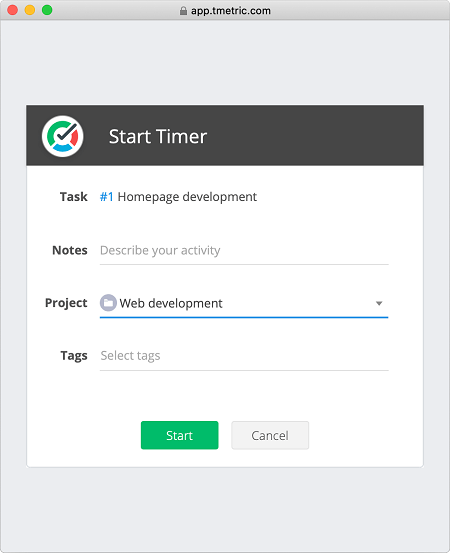Click the Homepage development task name

[x=187, y=197]
